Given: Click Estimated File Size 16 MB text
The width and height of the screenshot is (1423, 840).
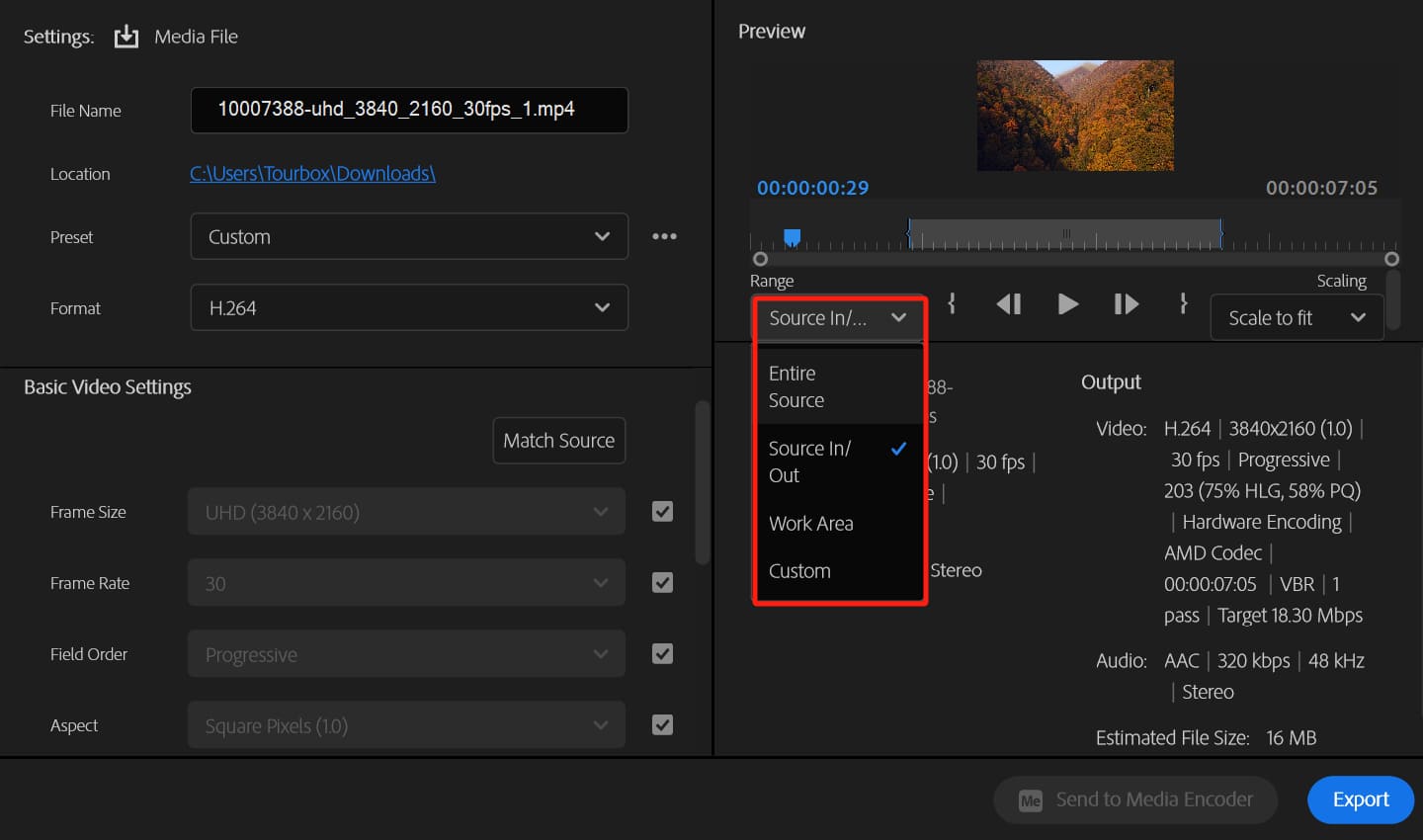Looking at the screenshot, I should [1206, 738].
